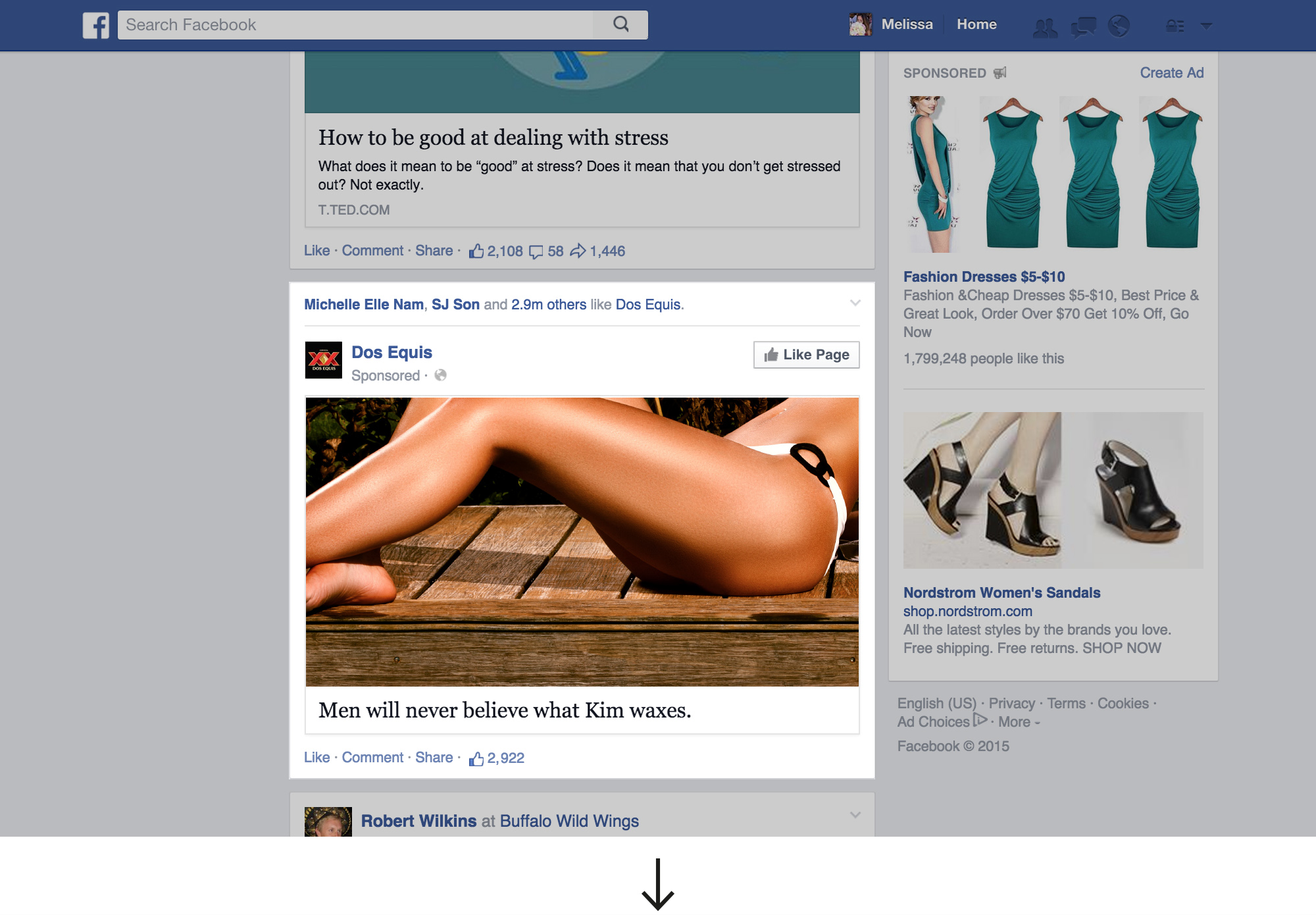Open the Dos Equis ad image
Viewport: 1316px width, 915px height.
(x=582, y=542)
